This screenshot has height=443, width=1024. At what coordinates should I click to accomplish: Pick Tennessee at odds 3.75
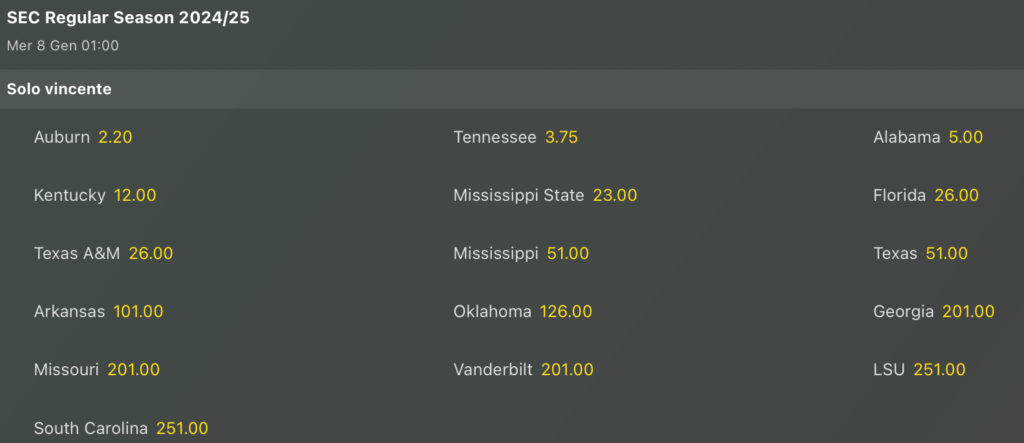coord(561,137)
